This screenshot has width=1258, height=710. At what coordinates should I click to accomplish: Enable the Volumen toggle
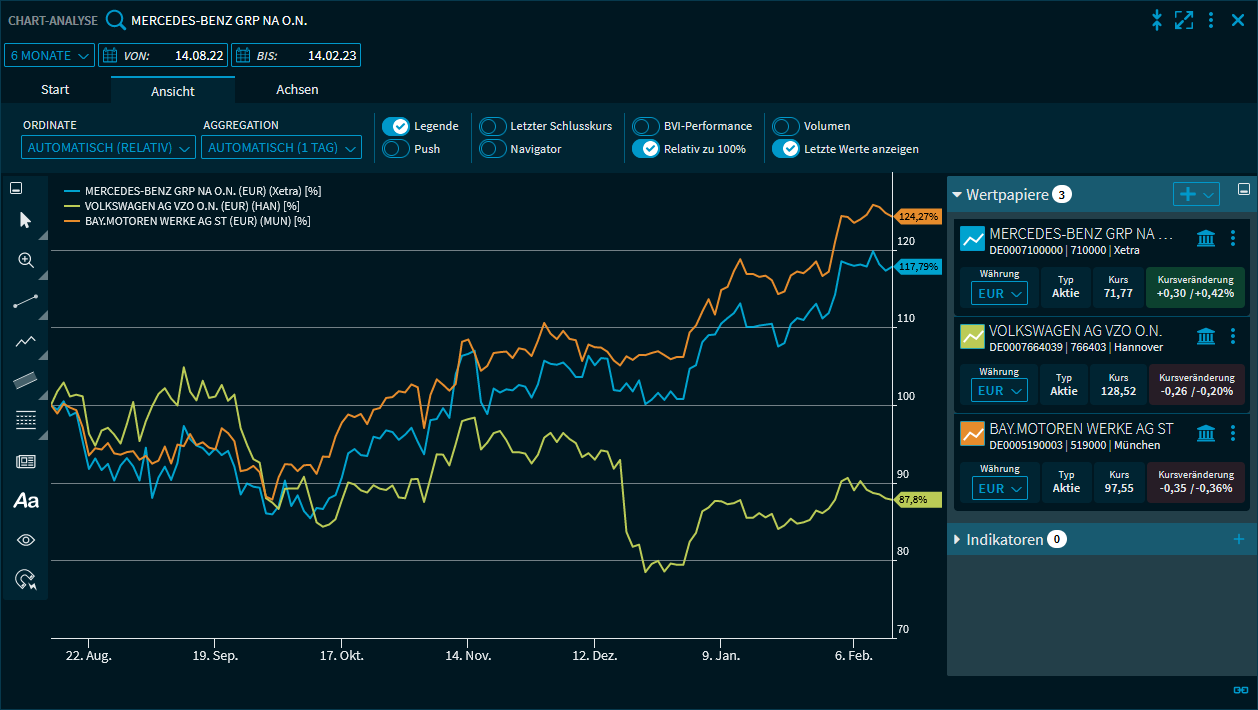click(x=786, y=126)
